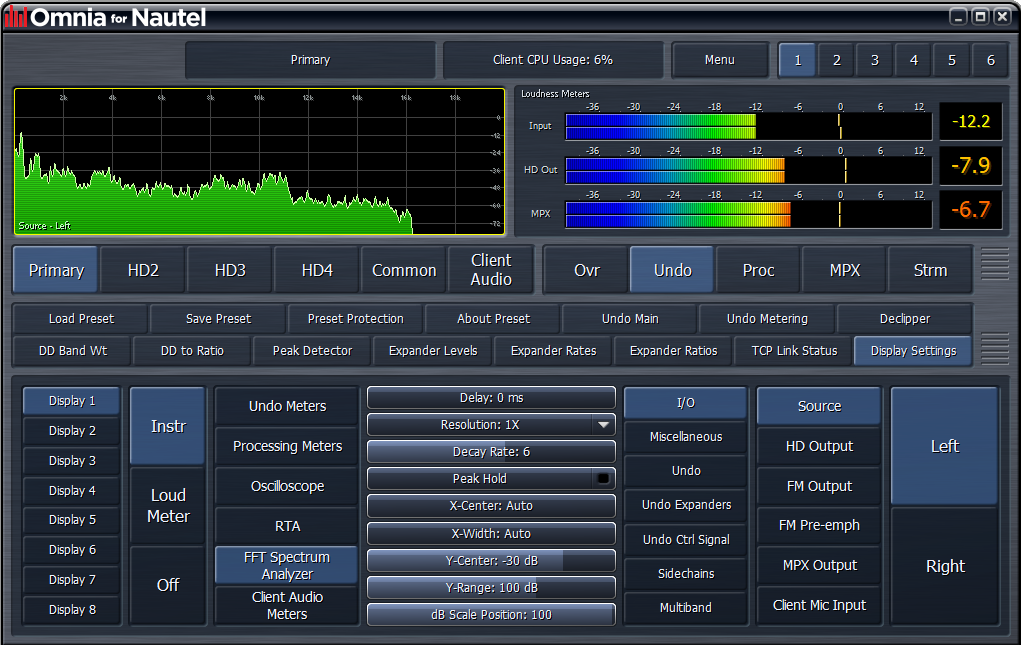The image size is (1021, 645).
Task: Select MPX Output as source
Action: [x=819, y=565]
